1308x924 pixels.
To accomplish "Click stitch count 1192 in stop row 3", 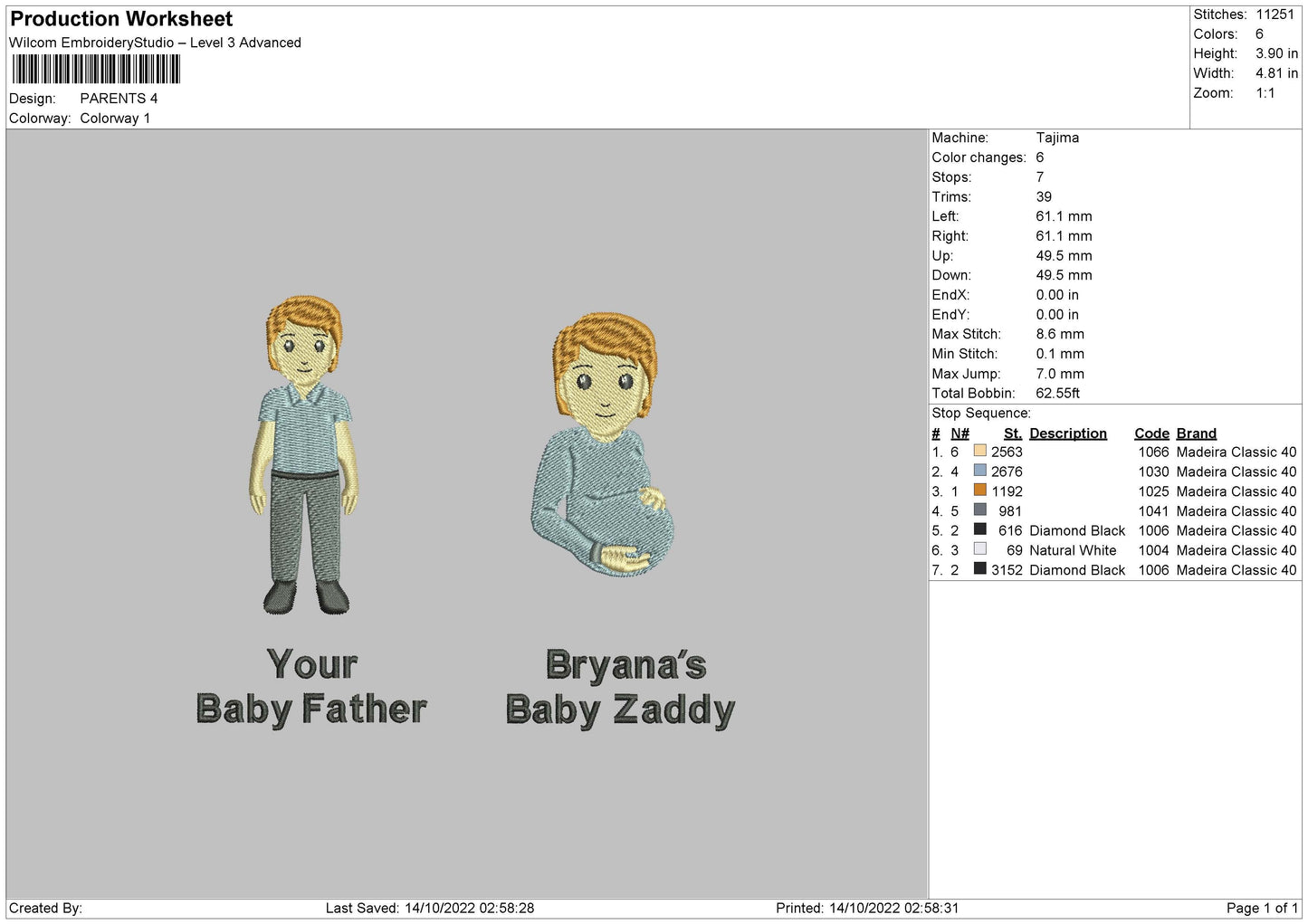I will 1007,491.
